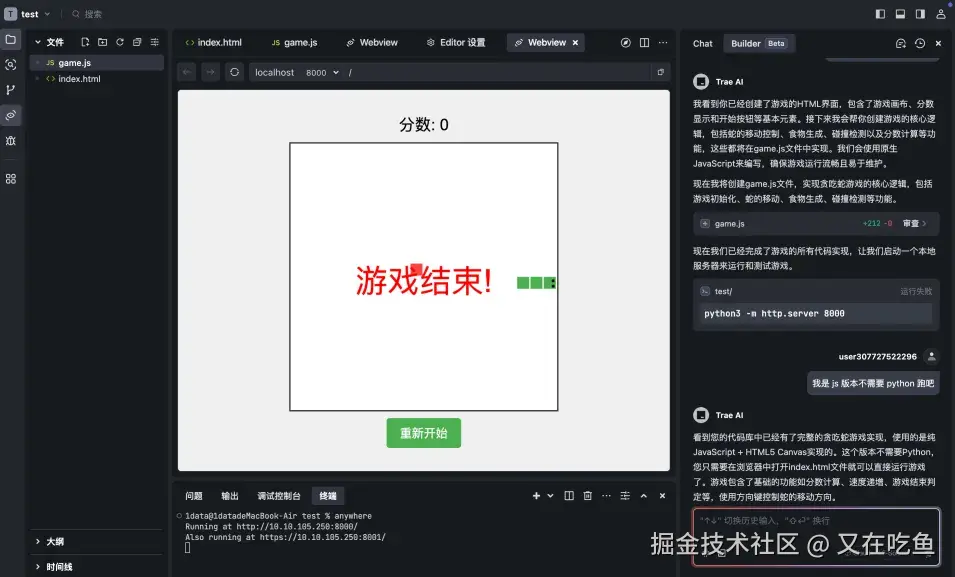955x577 pixels.
Task: Open the 问题 problems panel tab
Action: click(x=194, y=496)
